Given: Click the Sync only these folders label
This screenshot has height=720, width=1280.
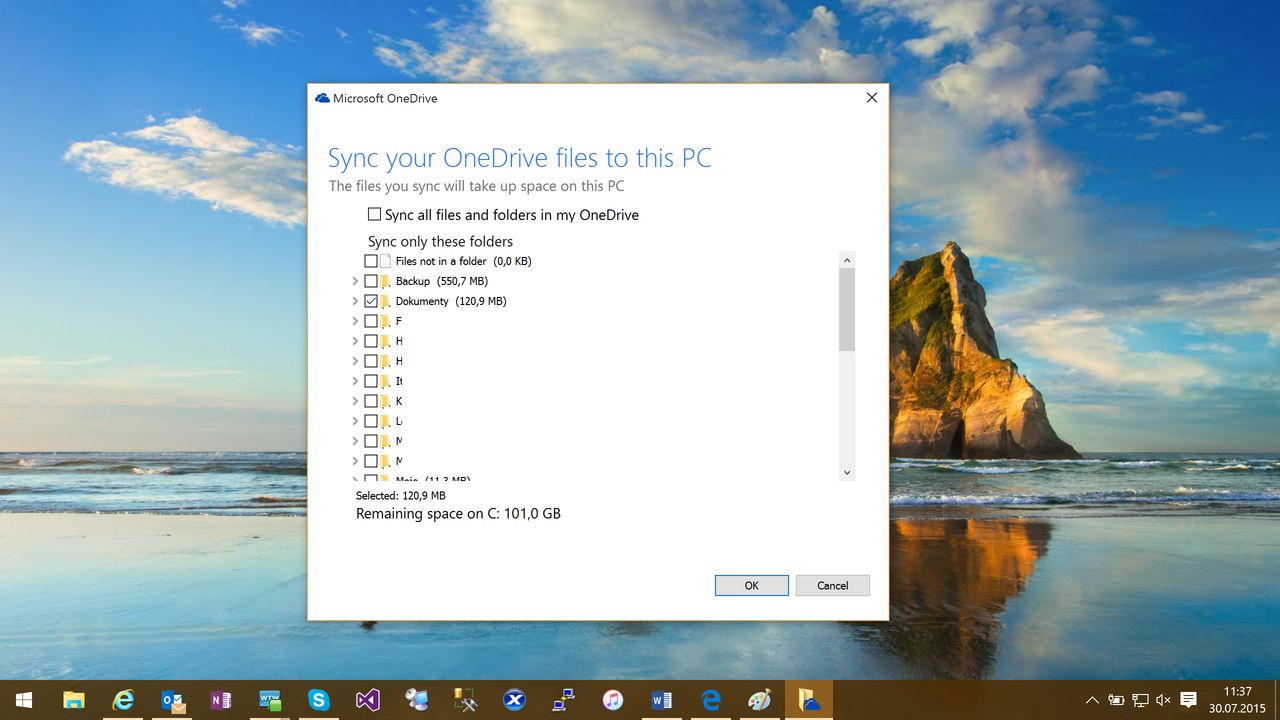Looking at the screenshot, I should (x=440, y=241).
